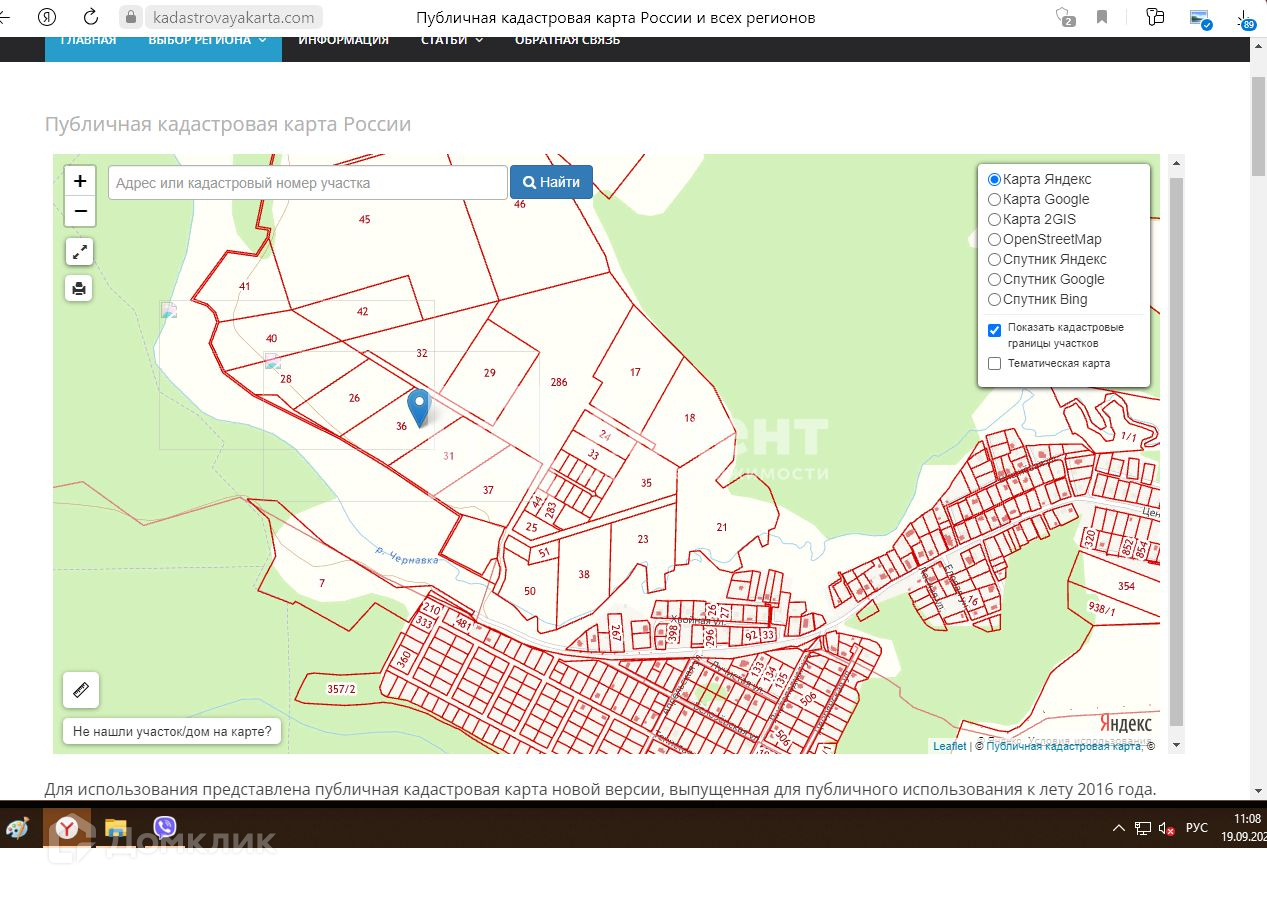Enable the Тематическая карта checkbox

click(994, 364)
